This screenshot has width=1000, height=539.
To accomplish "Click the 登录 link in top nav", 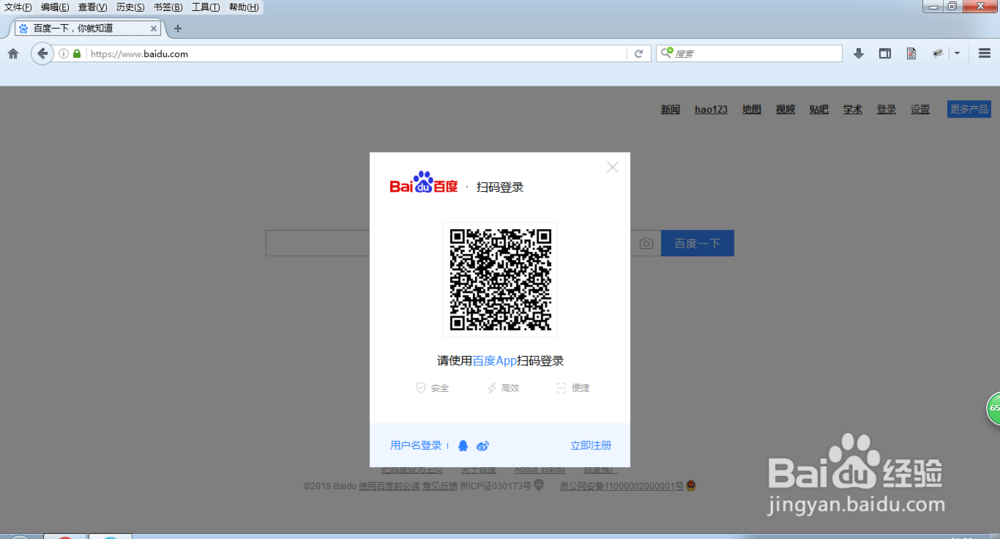I will 886,109.
